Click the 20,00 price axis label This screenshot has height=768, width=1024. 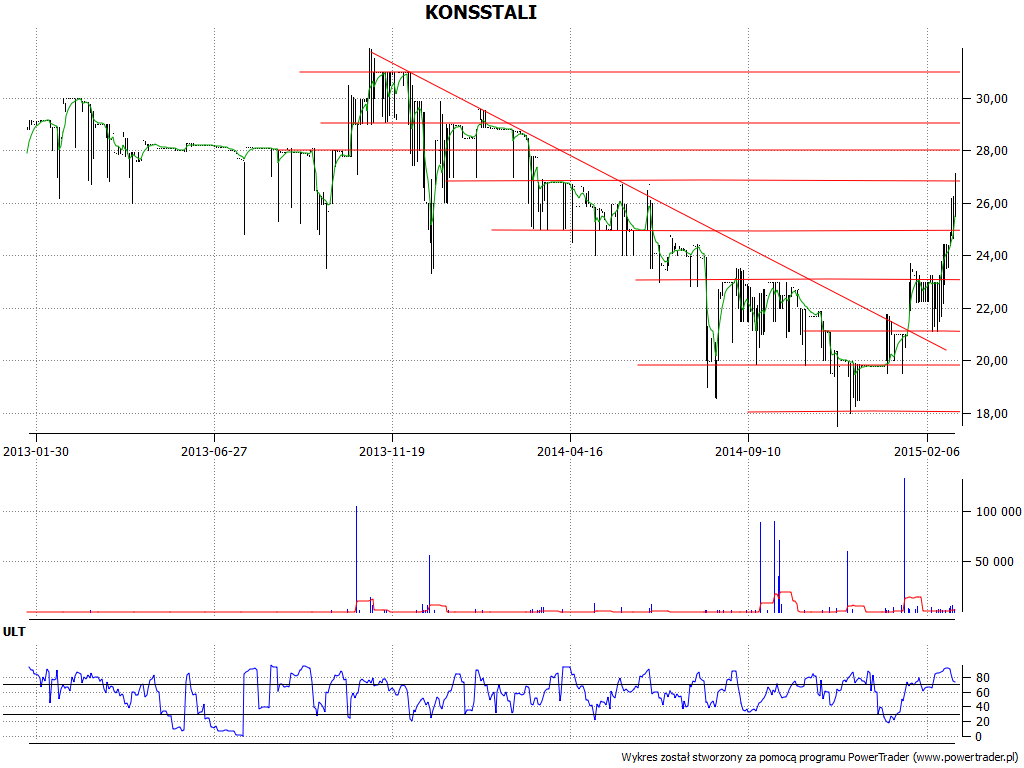(991, 360)
